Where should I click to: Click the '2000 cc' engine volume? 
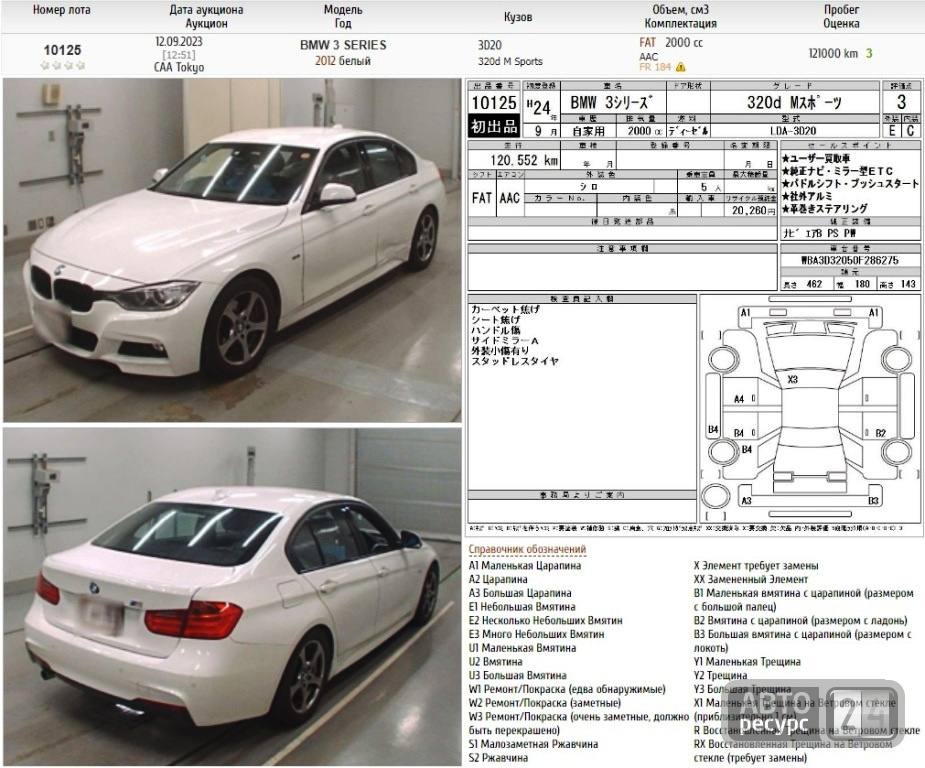tap(684, 42)
